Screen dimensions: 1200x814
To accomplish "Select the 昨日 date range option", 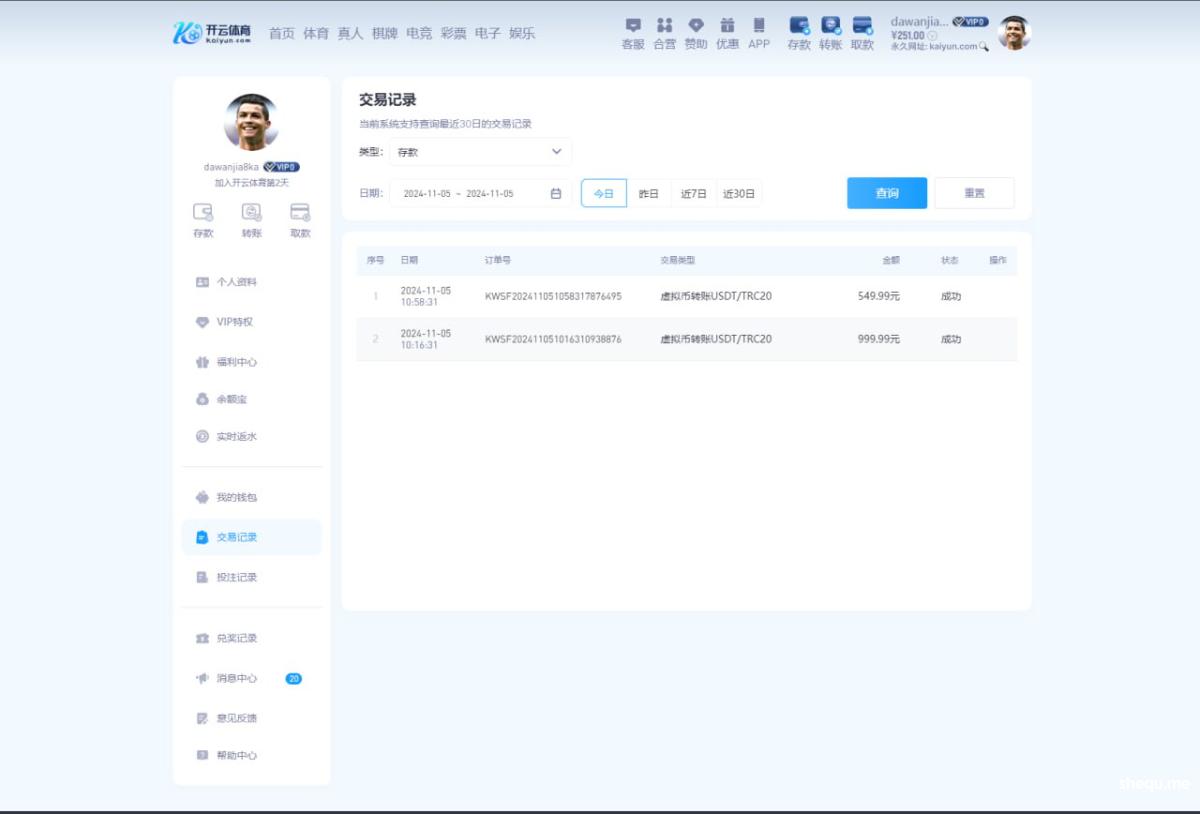I will pos(649,193).
